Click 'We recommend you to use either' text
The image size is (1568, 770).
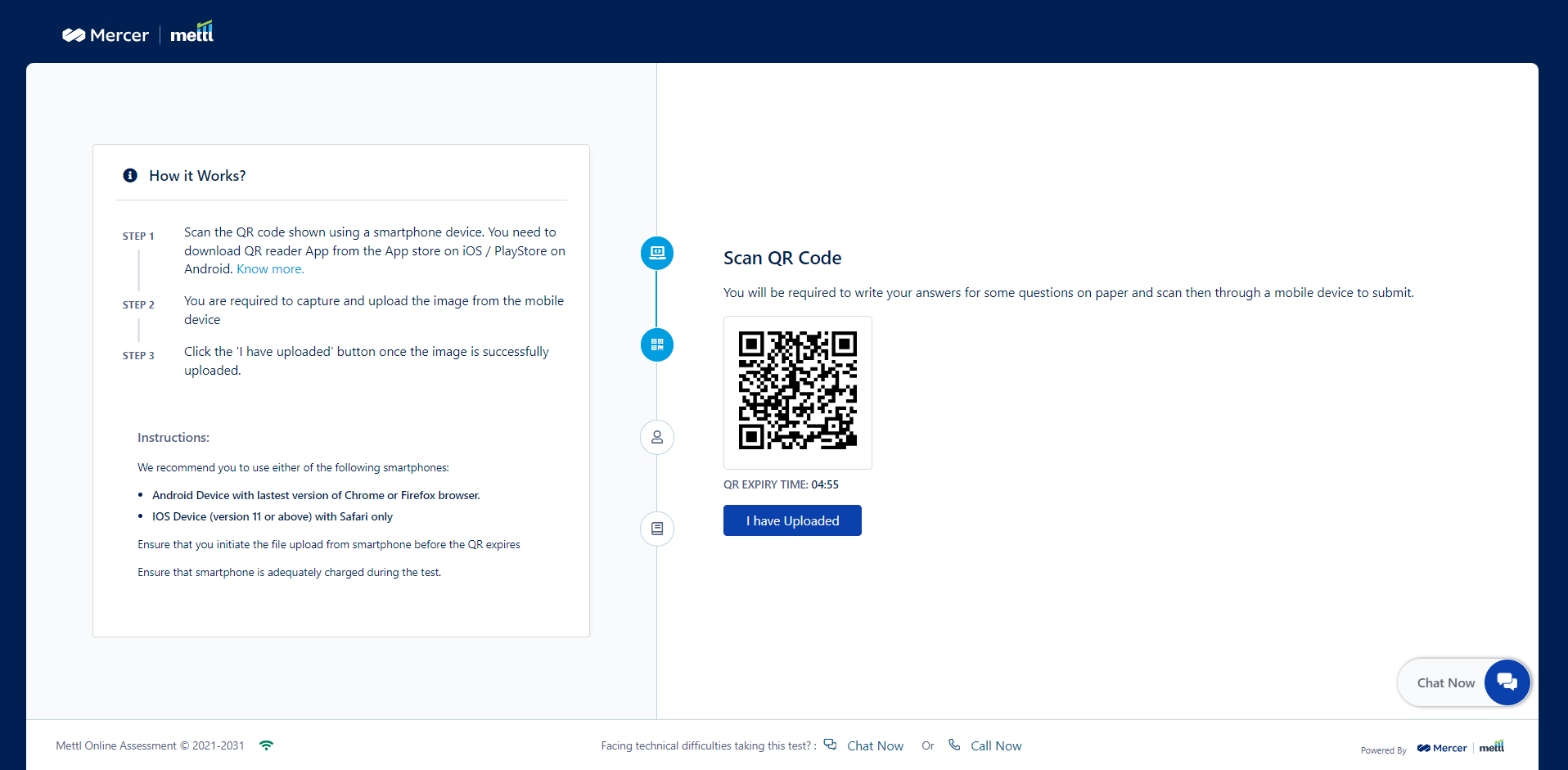293,467
